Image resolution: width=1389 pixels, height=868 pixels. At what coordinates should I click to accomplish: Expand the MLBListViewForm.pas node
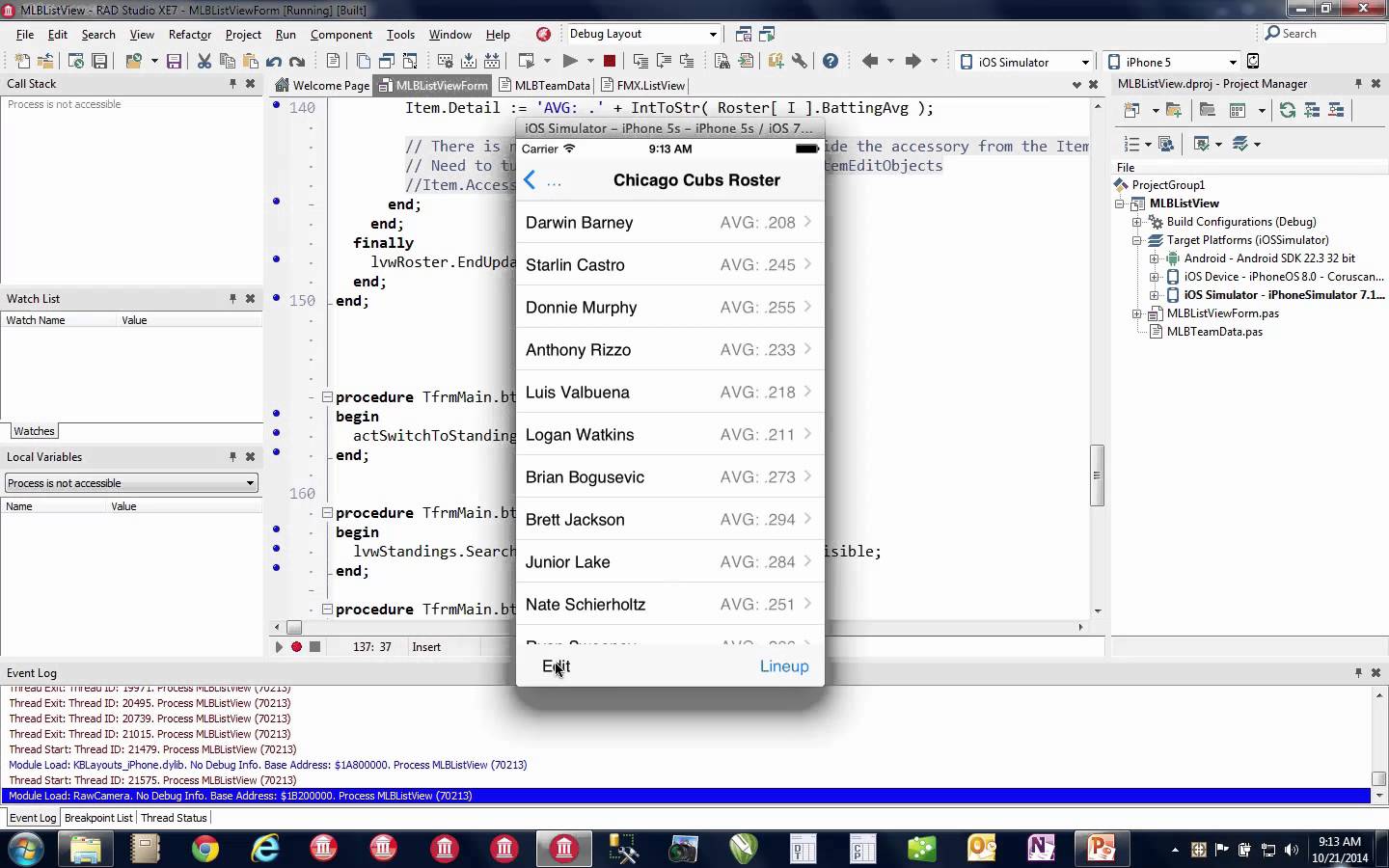coord(1137,313)
